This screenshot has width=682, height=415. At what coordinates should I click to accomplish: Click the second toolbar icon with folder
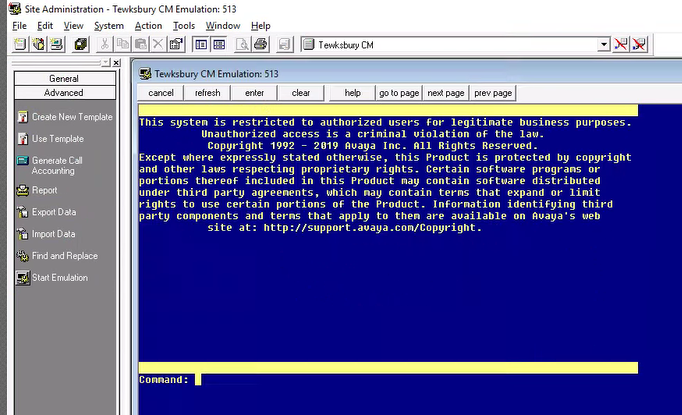point(38,44)
